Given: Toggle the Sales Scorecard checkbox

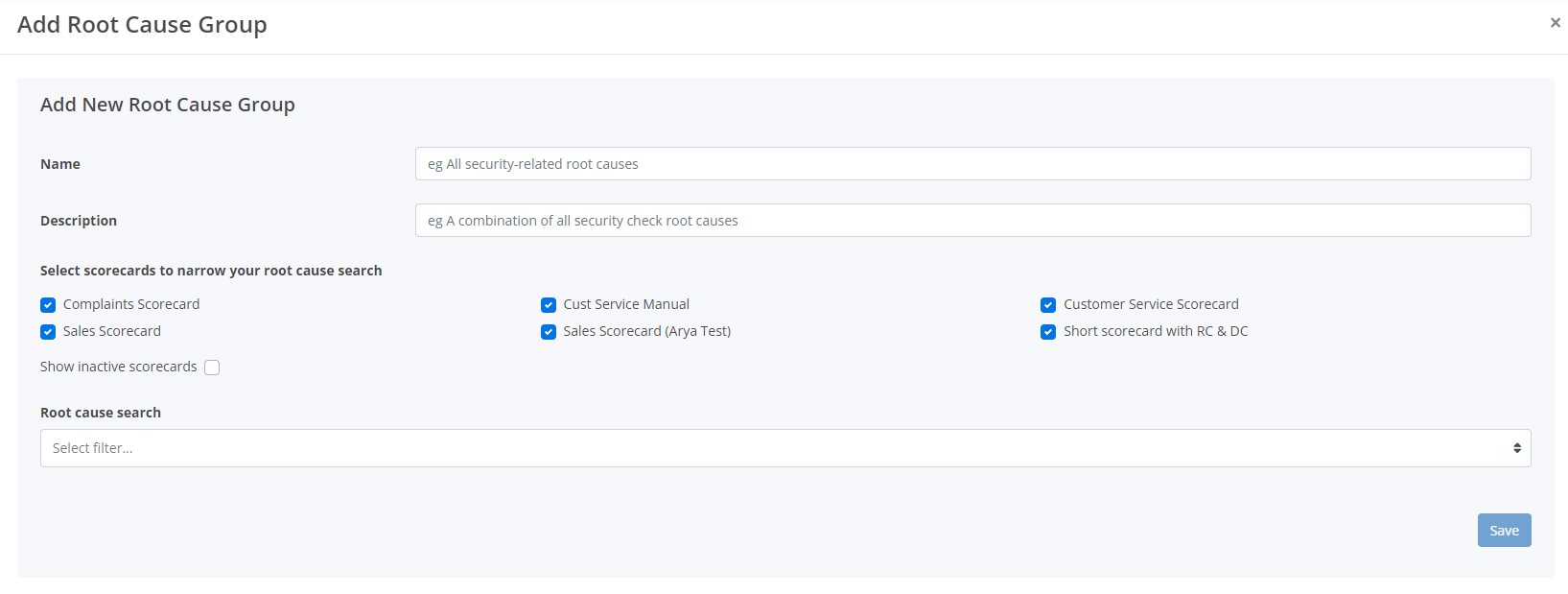Looking at the screenshot, I should point(48,332).
